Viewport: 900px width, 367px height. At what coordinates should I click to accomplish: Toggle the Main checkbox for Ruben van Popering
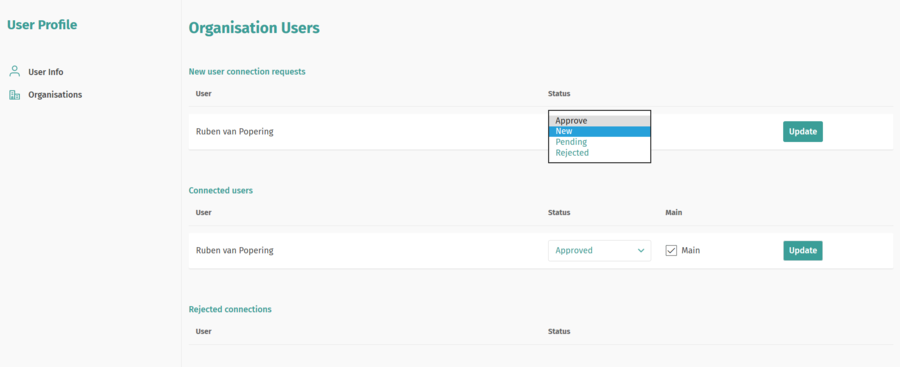(671, 250)
